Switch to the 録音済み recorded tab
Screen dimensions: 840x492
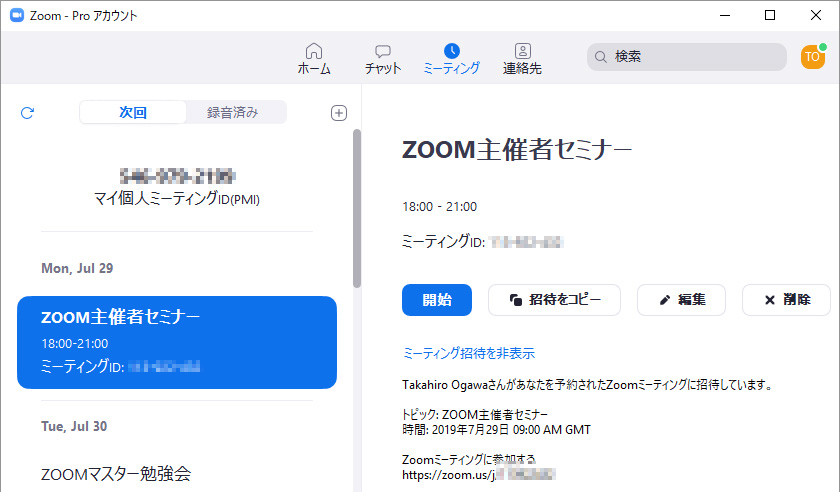(x=234, y=113)
